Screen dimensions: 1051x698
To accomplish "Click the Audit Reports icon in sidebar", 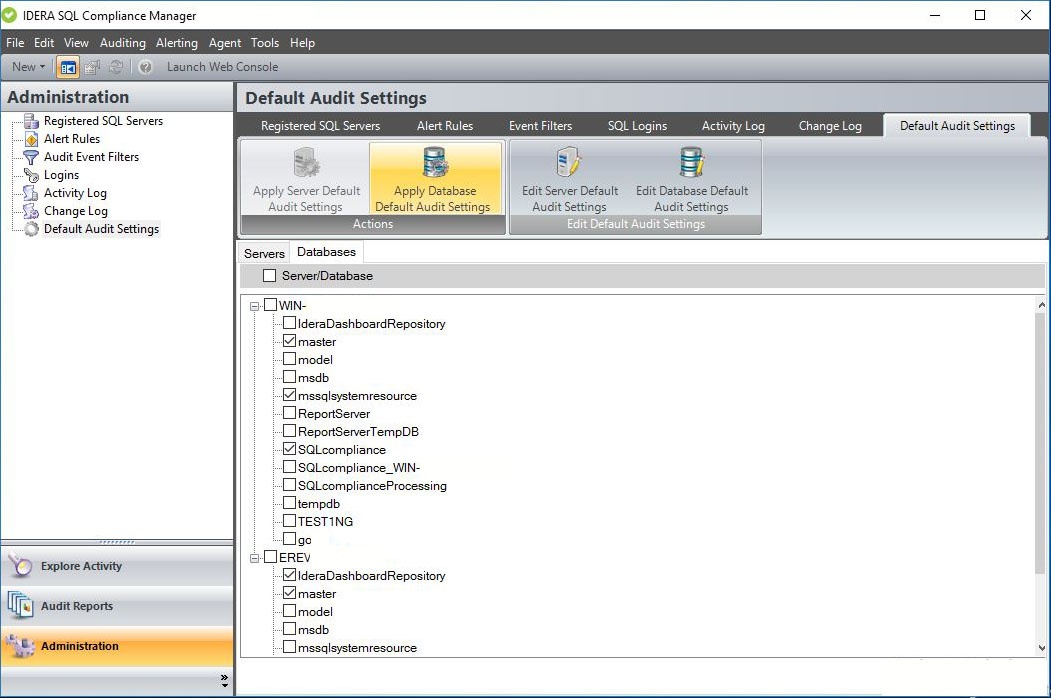I will point(20,606).
